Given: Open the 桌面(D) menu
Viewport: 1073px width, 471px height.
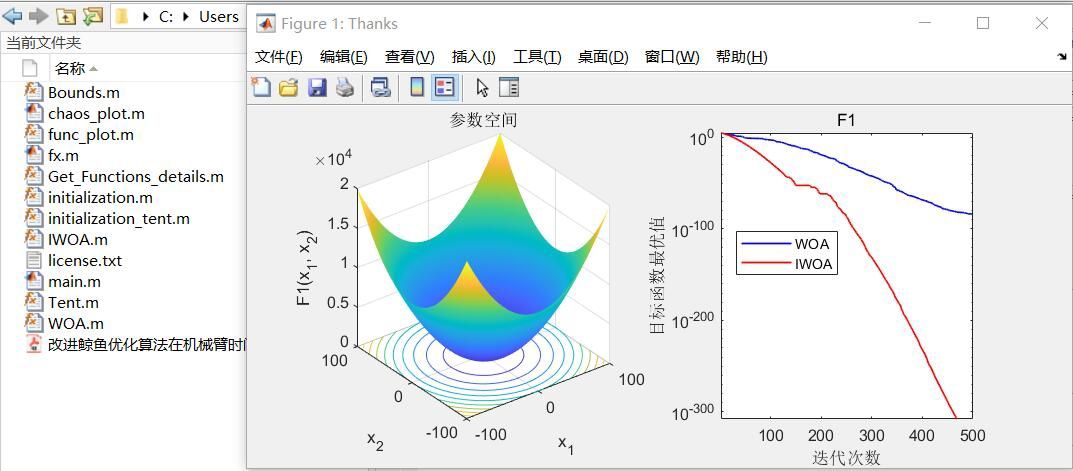Looking at the screenshot, I should (x=603, y=57).
